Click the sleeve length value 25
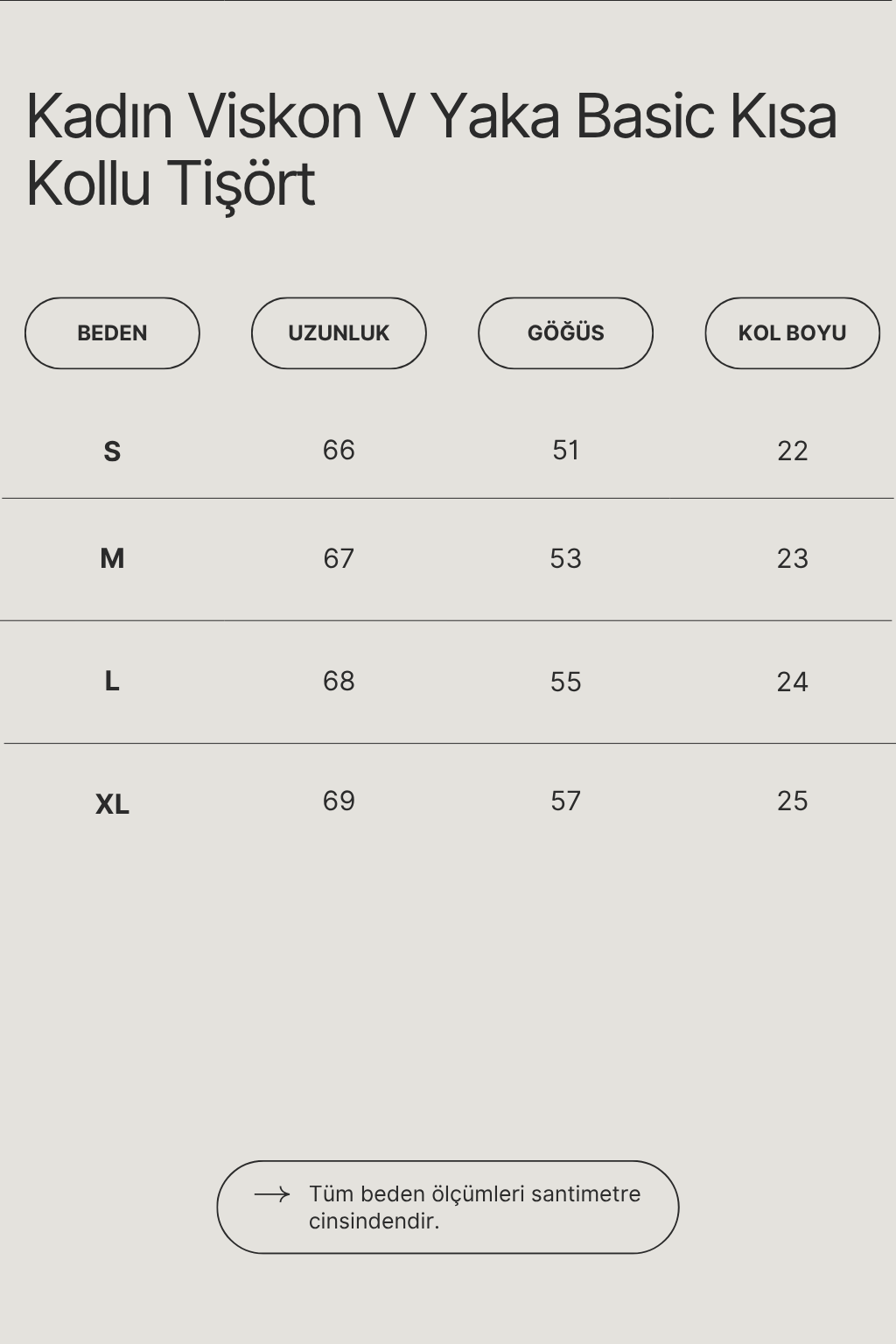 792,801
